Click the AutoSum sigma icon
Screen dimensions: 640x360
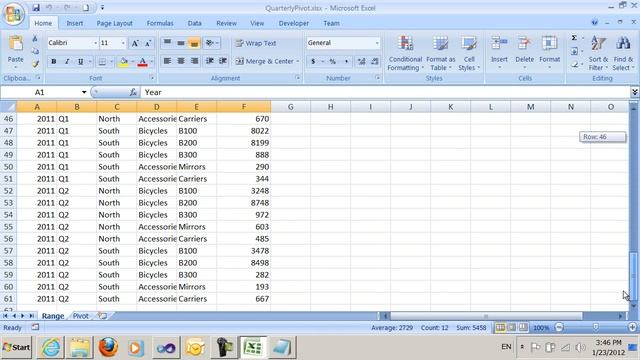click(x=574, y=38)
